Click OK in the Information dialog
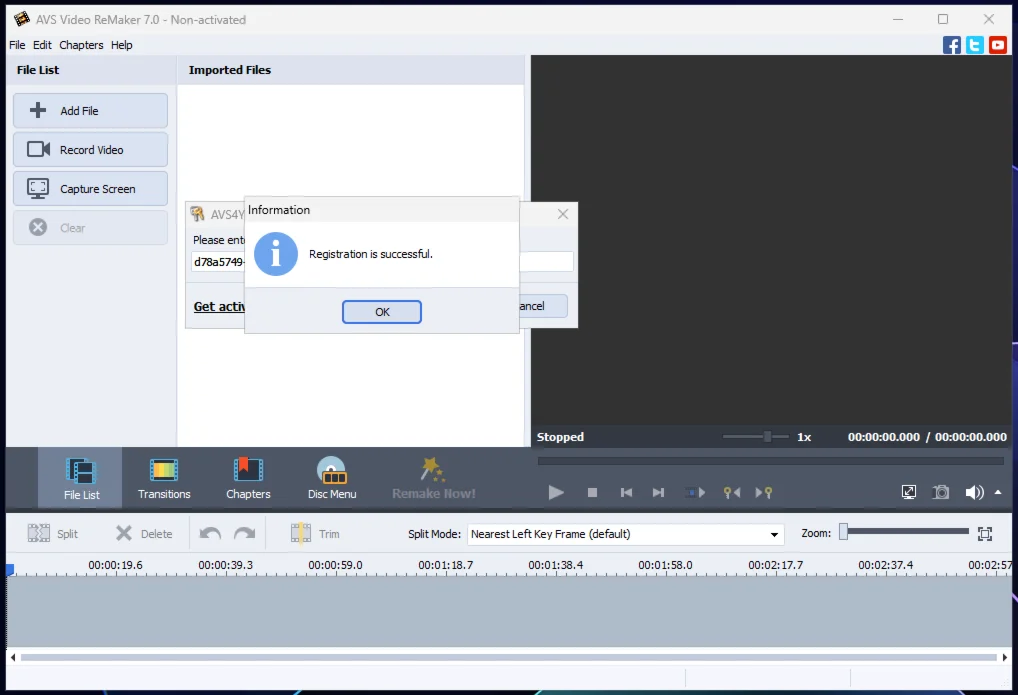Viewport: 1018px width, 695px height. pyautogui.click(x=382, y=312)
